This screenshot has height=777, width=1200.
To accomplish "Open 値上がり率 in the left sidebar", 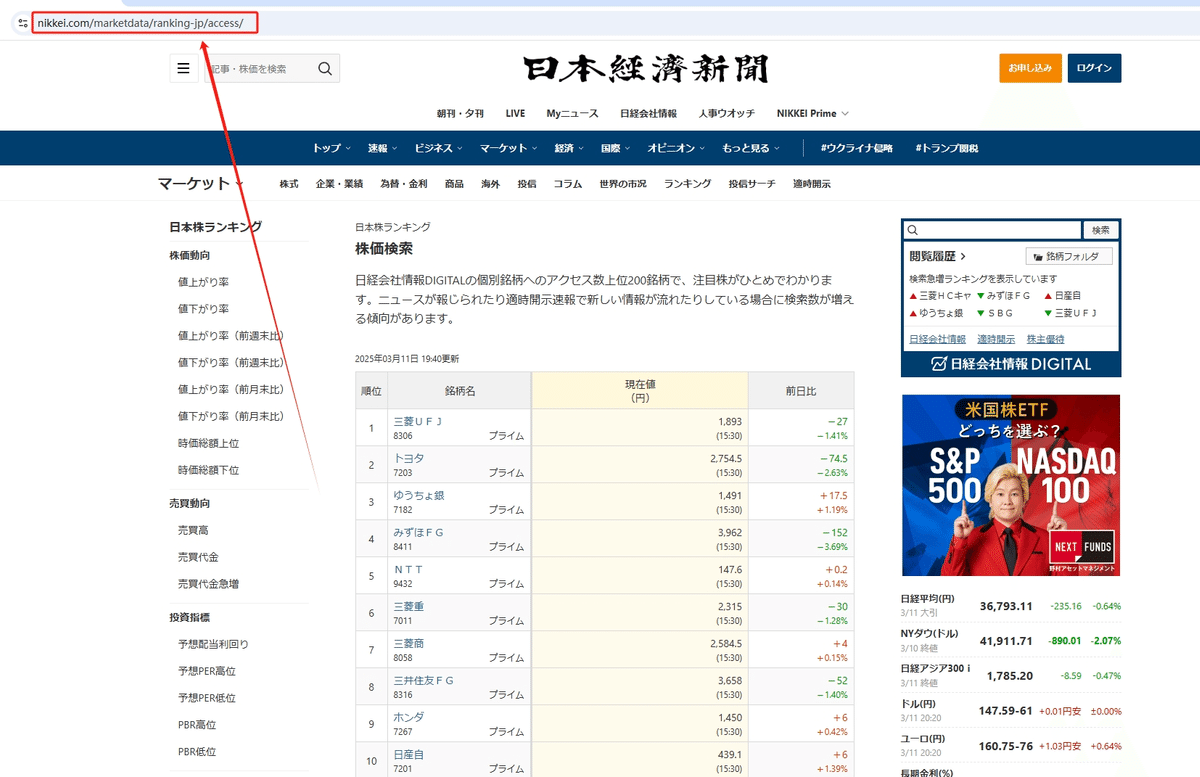I will click(x=203, y=282).
